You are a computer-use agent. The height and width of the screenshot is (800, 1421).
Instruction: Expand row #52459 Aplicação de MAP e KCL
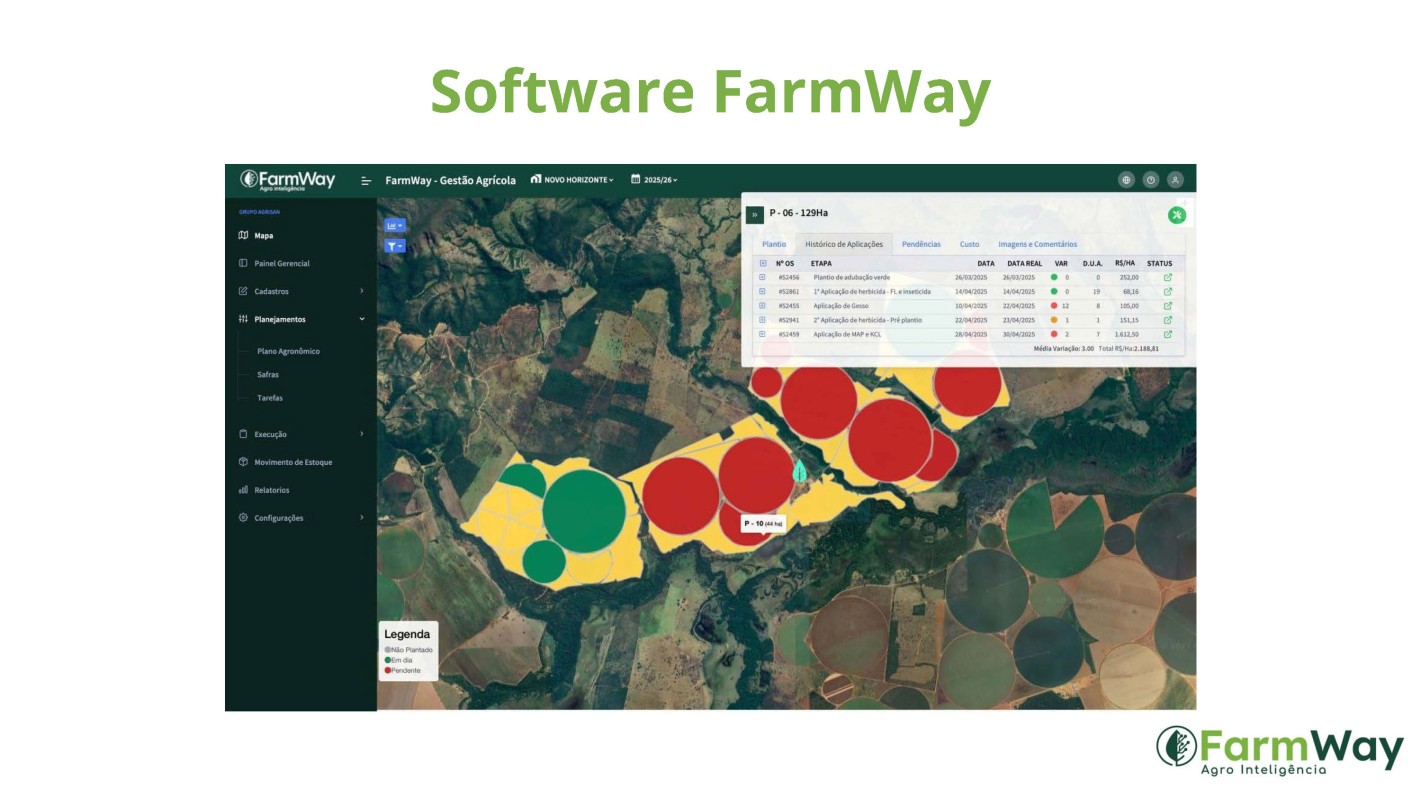tap(762, 335)
